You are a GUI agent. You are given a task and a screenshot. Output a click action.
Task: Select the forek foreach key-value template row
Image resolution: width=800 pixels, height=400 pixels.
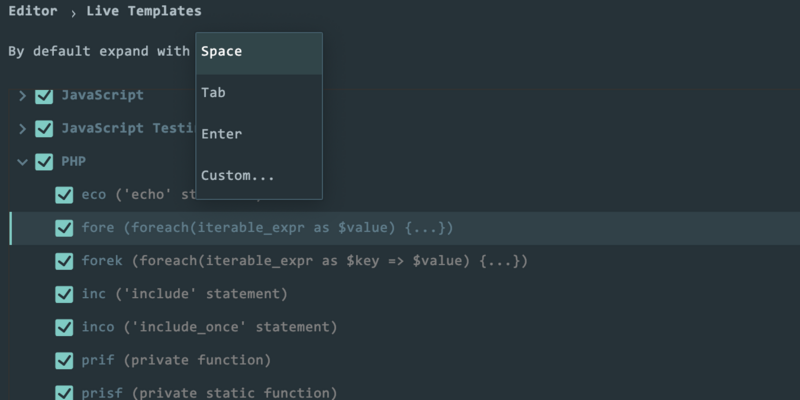tap(405, 261)
